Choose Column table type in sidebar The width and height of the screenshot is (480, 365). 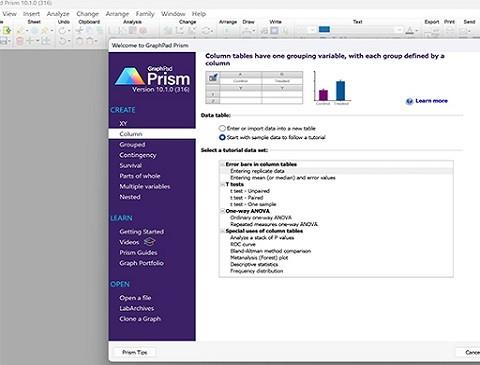152,134
